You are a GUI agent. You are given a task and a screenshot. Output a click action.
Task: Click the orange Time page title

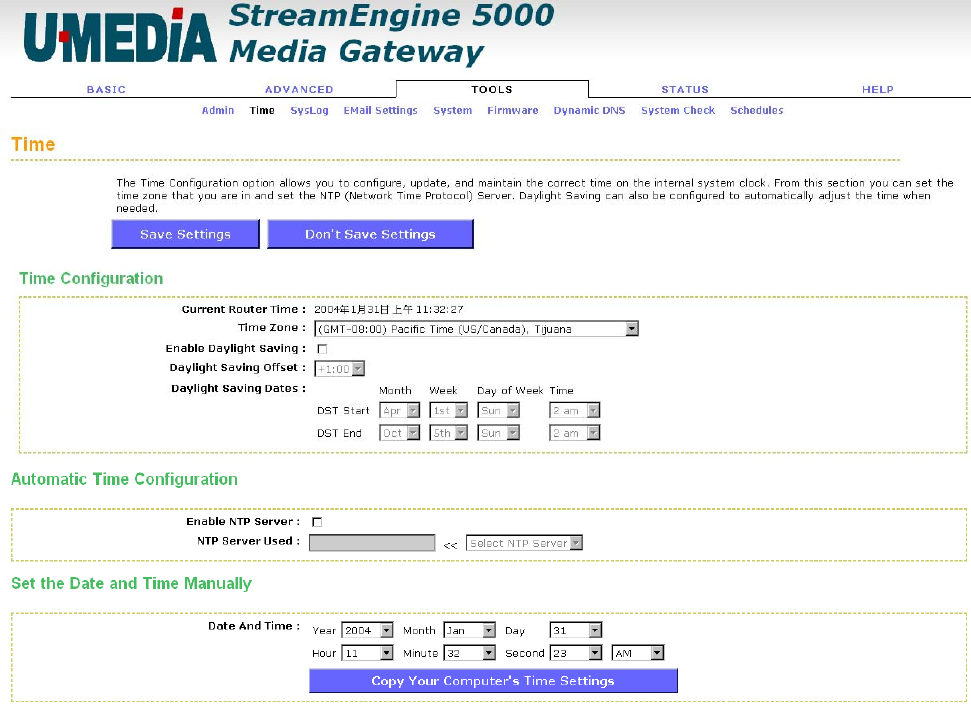pos(33,144)
